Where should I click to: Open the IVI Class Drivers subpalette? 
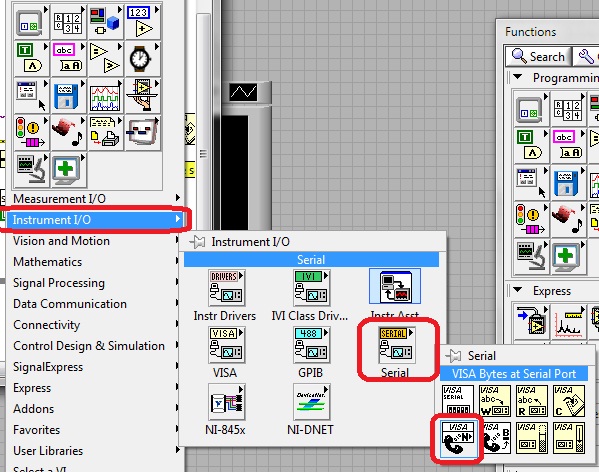(x=311, y=288)
